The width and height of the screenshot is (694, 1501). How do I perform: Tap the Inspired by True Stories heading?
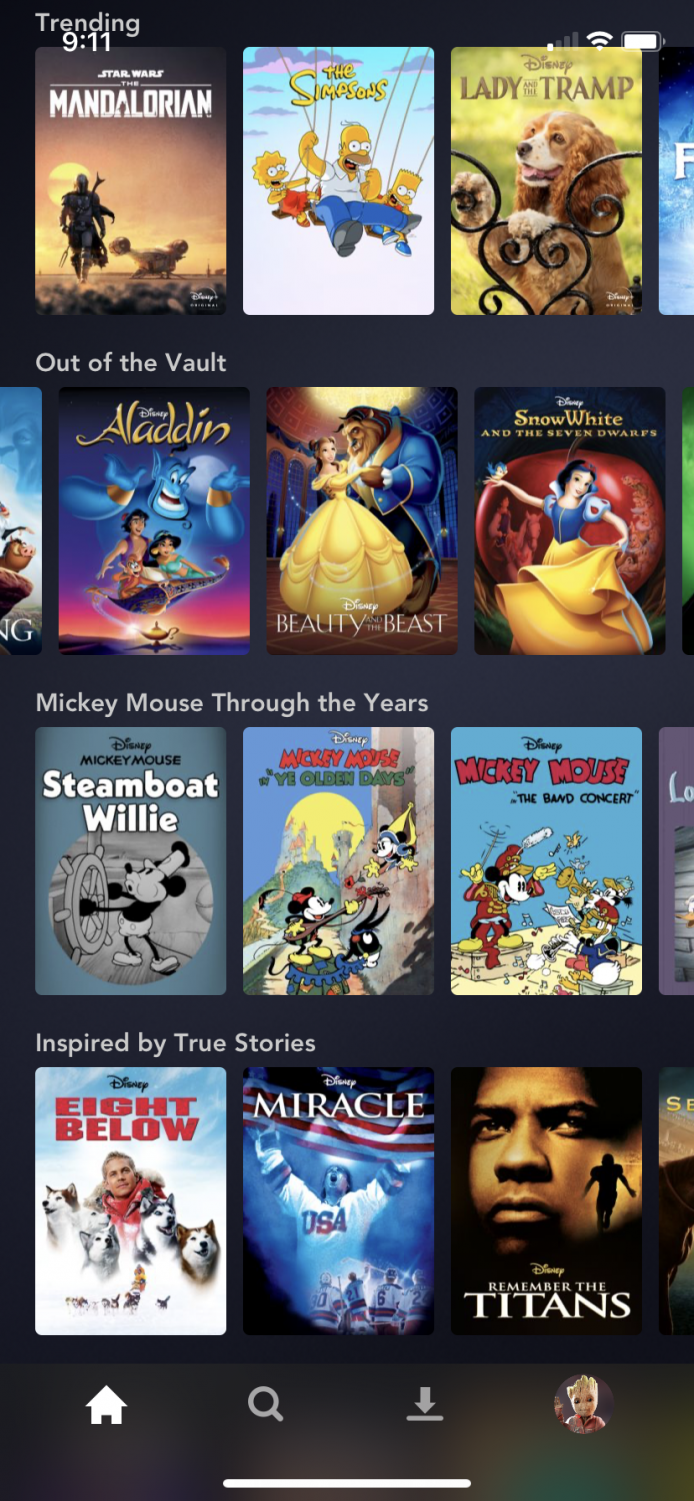[x=175, y=1043]
